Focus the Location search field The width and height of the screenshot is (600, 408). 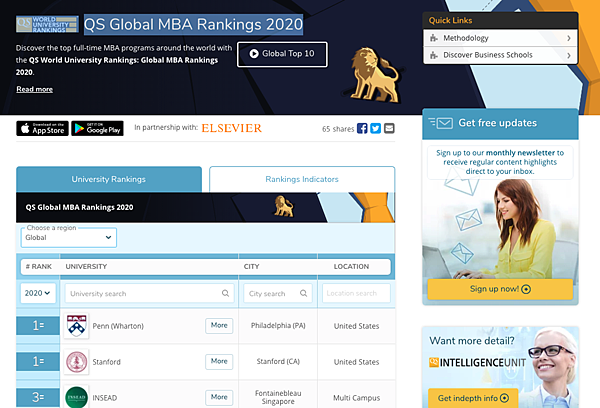[x=356, y=294]
